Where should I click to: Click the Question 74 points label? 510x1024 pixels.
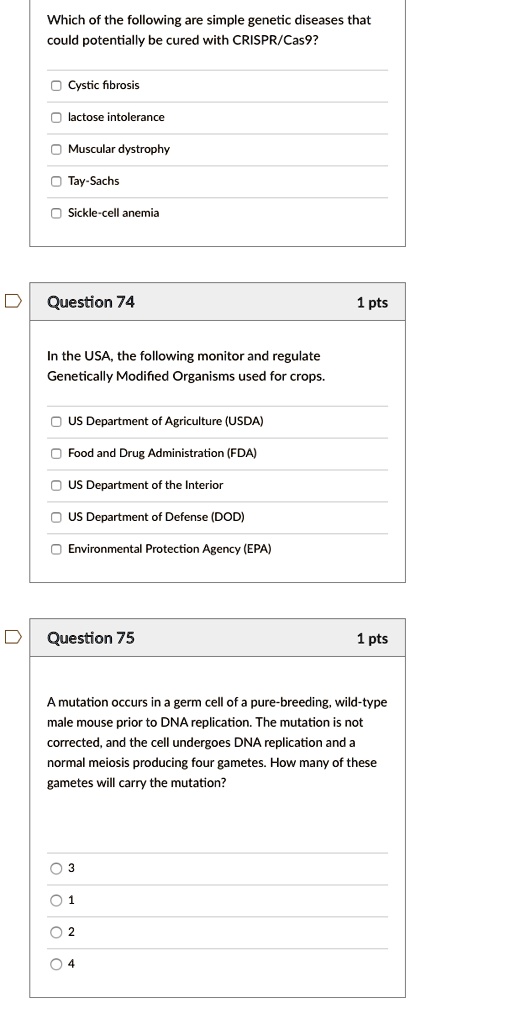point(372,302)
